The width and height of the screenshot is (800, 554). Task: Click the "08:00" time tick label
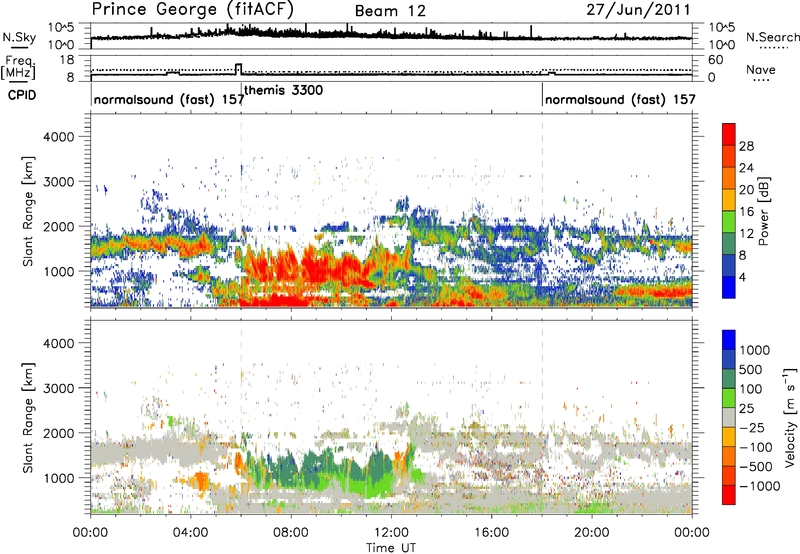click(x=291, y=533)
